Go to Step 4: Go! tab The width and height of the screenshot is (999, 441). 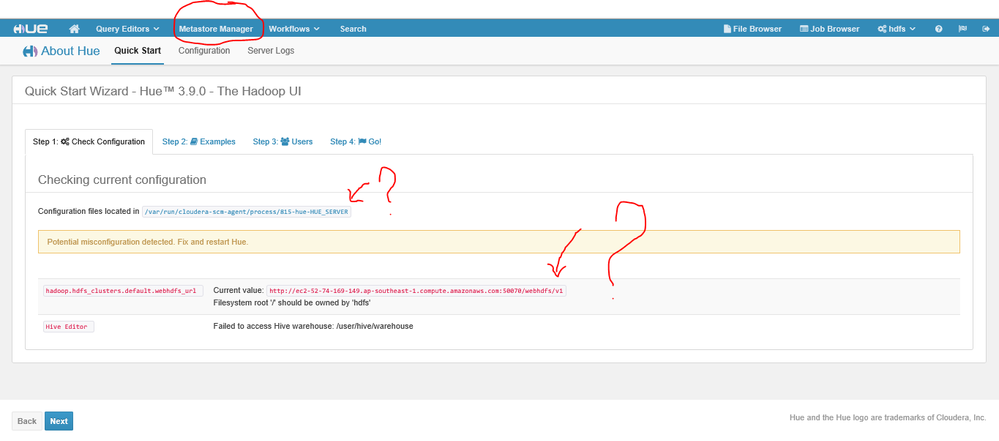356,141
